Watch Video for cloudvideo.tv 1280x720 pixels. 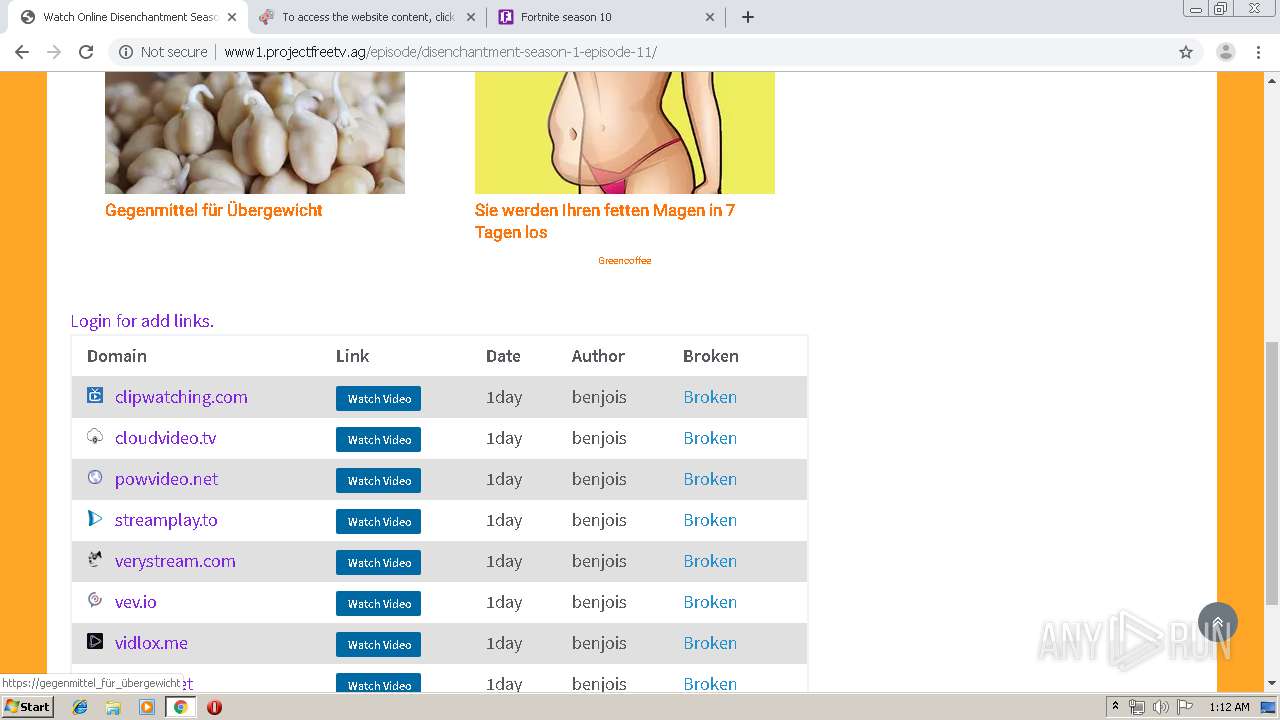pyautogui.click(x=378, y=439)
